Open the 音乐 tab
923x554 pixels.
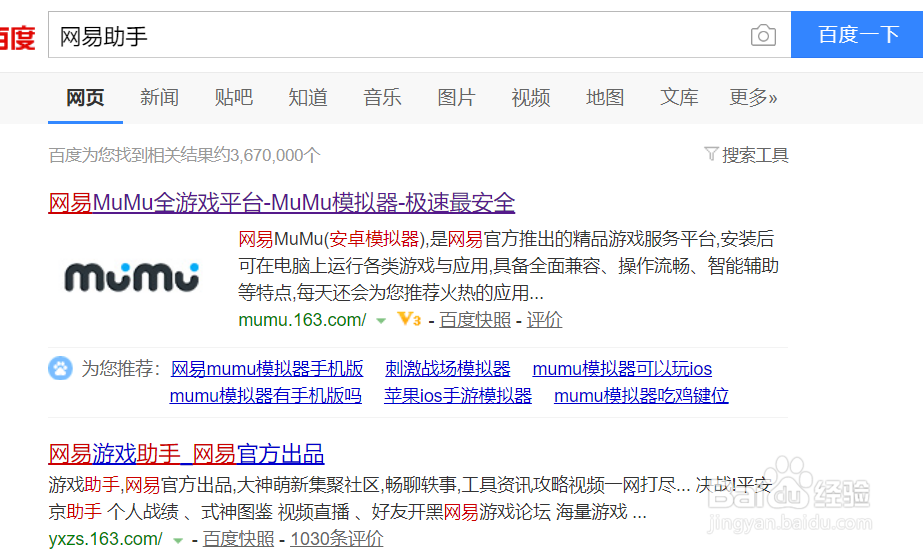(382, 98)
